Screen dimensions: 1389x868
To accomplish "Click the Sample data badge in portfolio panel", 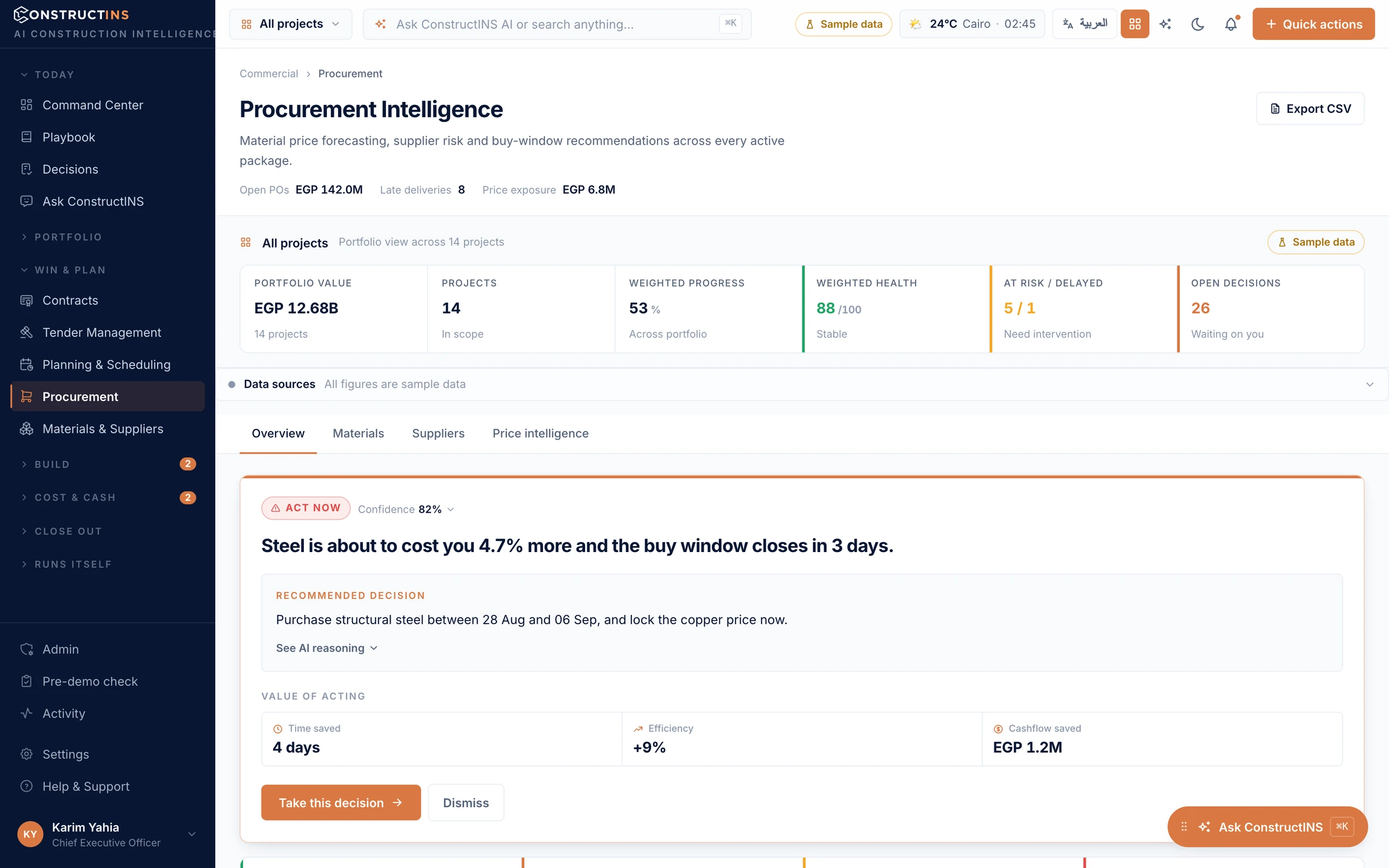I will 1315,242.
